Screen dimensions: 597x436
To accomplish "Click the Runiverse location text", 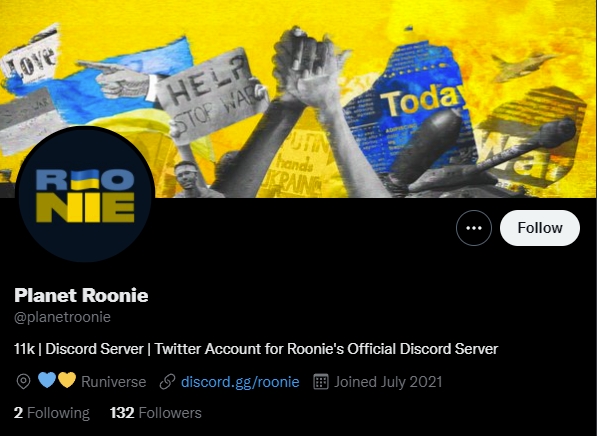I will pos(113,382).
